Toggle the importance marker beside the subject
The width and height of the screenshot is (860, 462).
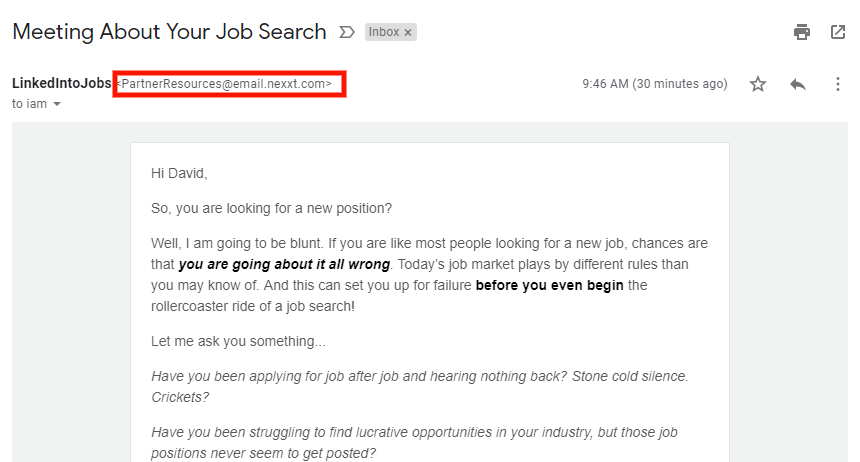pyautogui.click(x=347, y=32)
